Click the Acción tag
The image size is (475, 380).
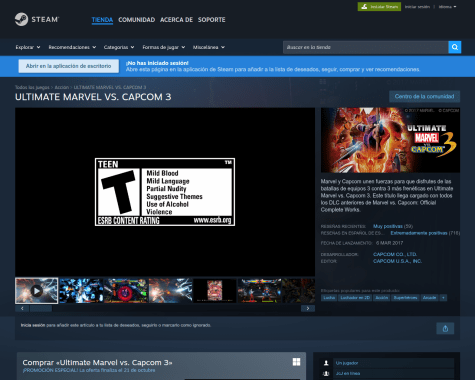coord(382,298)
